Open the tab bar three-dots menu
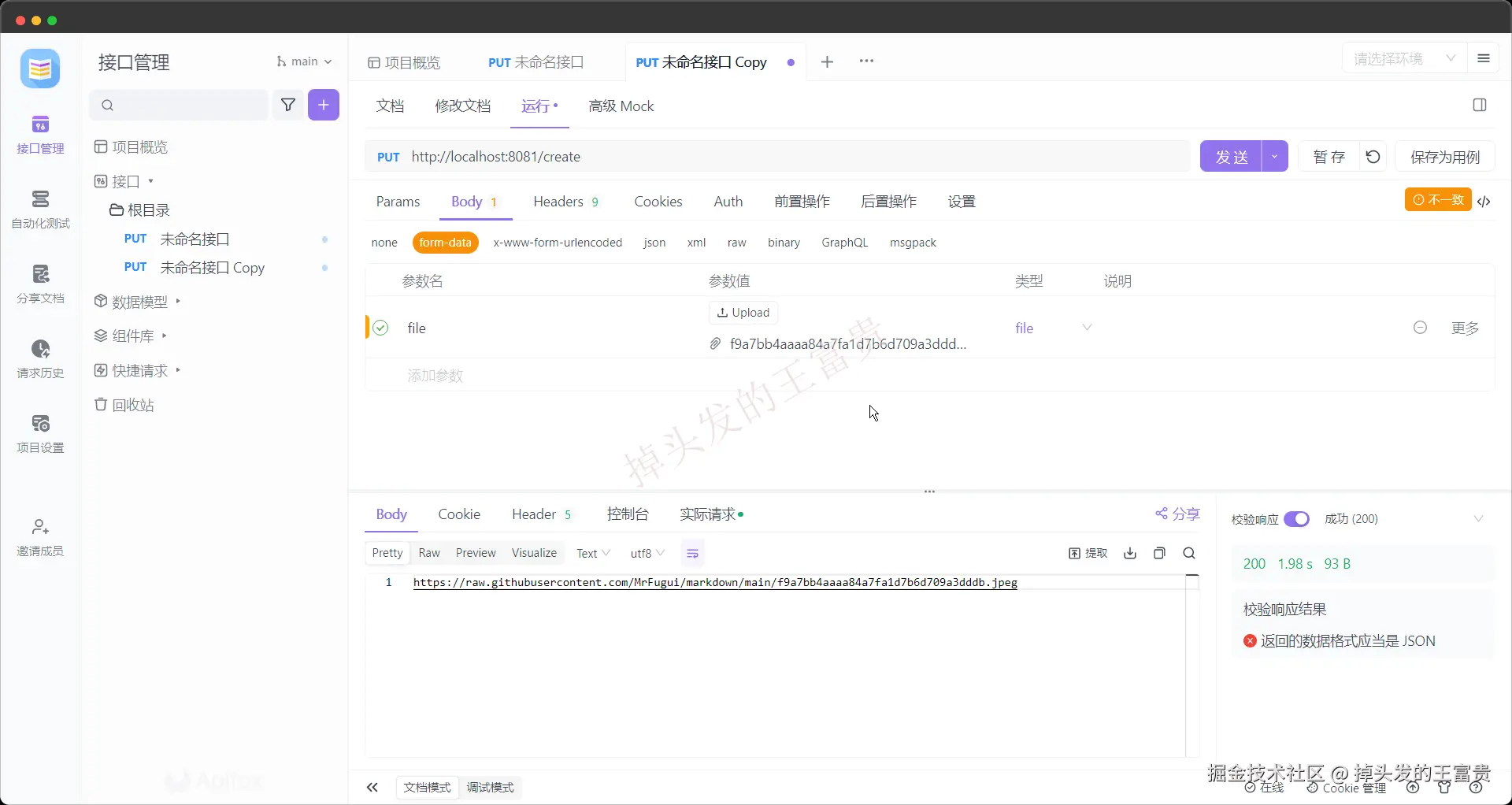Image resolution: width=1512 pixels, height=805 pixels. coord(866,61)
